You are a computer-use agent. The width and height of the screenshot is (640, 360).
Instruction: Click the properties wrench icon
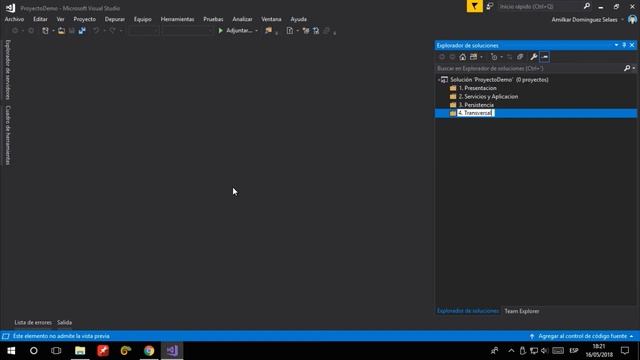533,57
